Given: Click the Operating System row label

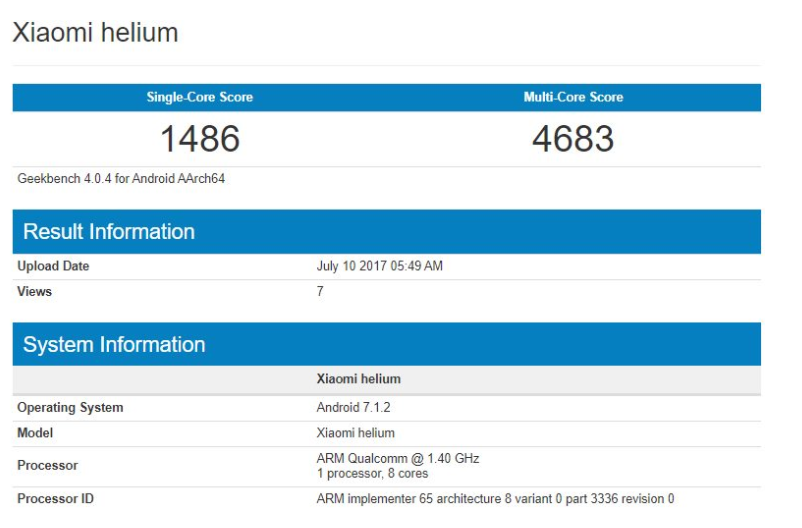Looking at the screenshot, I should (x=70, y=407).
